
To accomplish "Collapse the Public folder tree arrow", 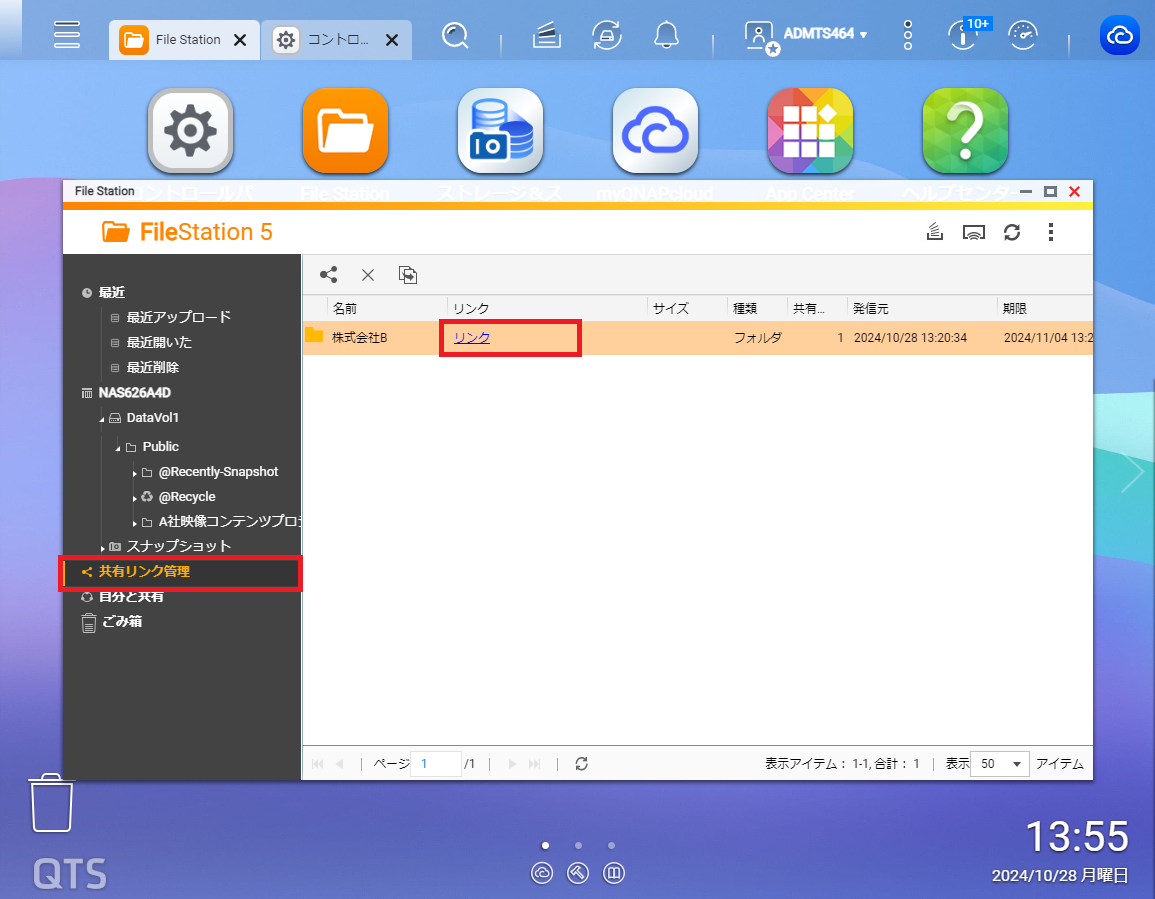I will click(x=118, y=448).
